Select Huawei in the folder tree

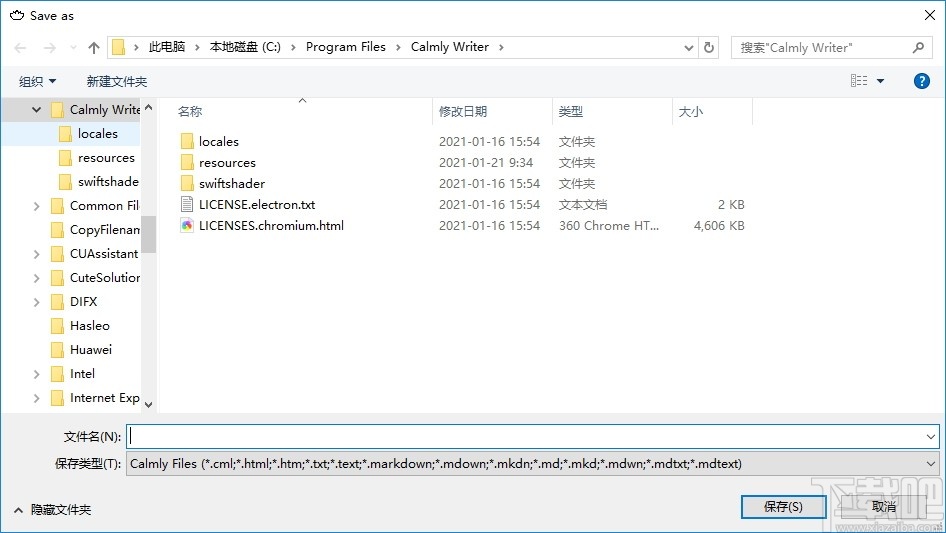click(x=90, y=350)
